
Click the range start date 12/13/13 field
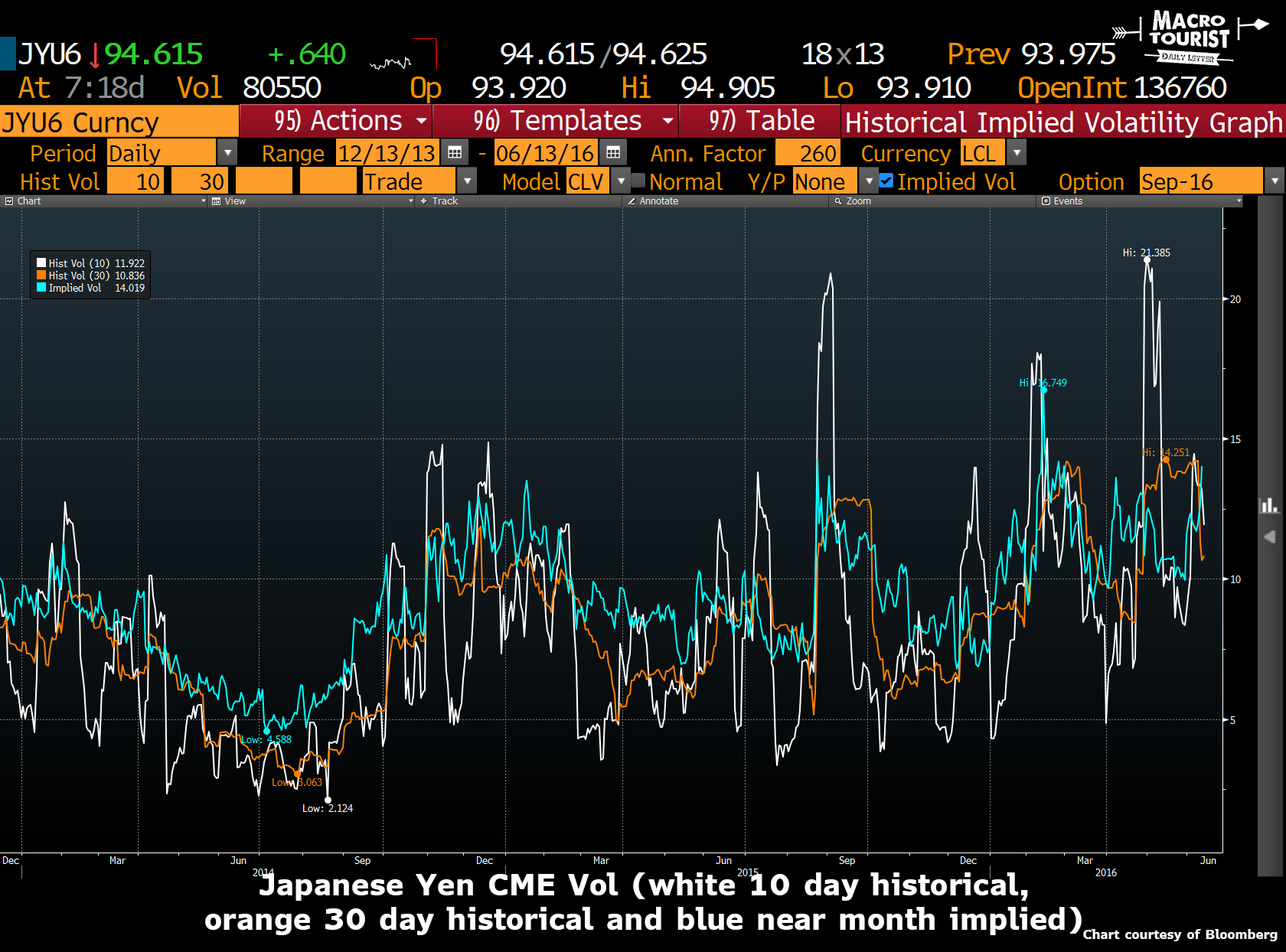tap(387, 153)
